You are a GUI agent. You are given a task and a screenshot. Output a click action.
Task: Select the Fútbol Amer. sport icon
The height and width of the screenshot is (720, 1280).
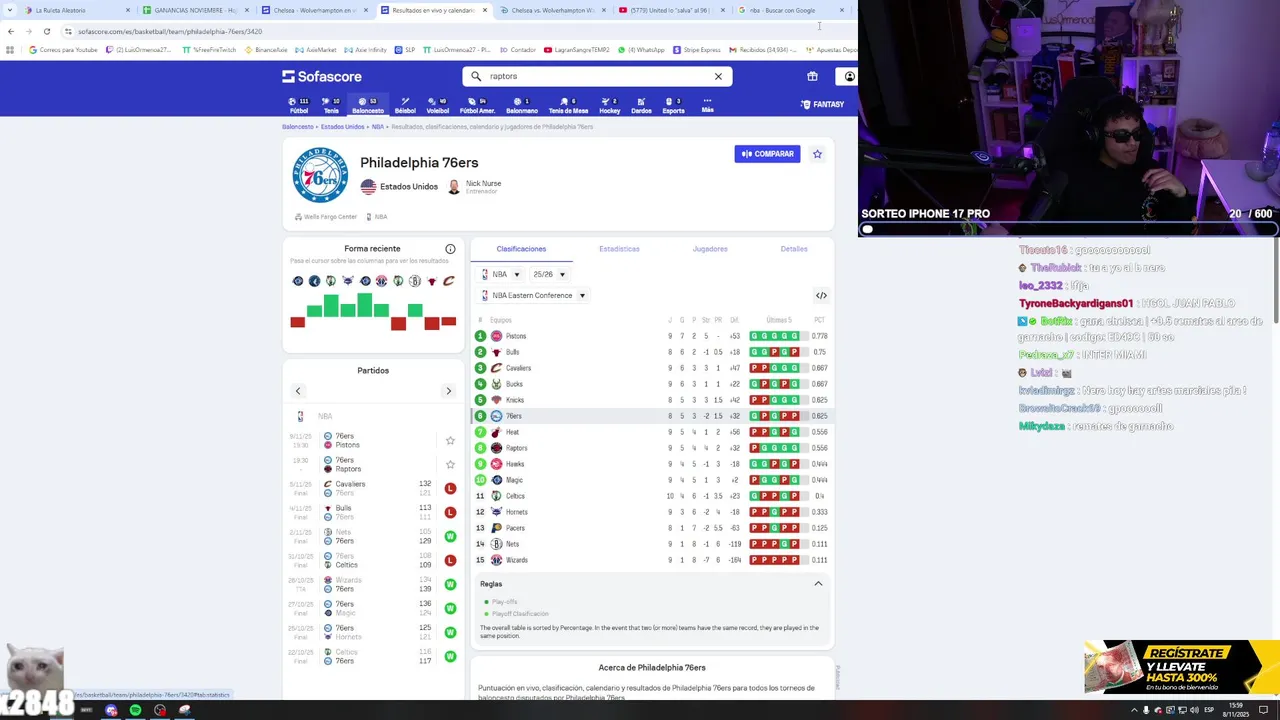pyautogui.click(x=477, y=105)
